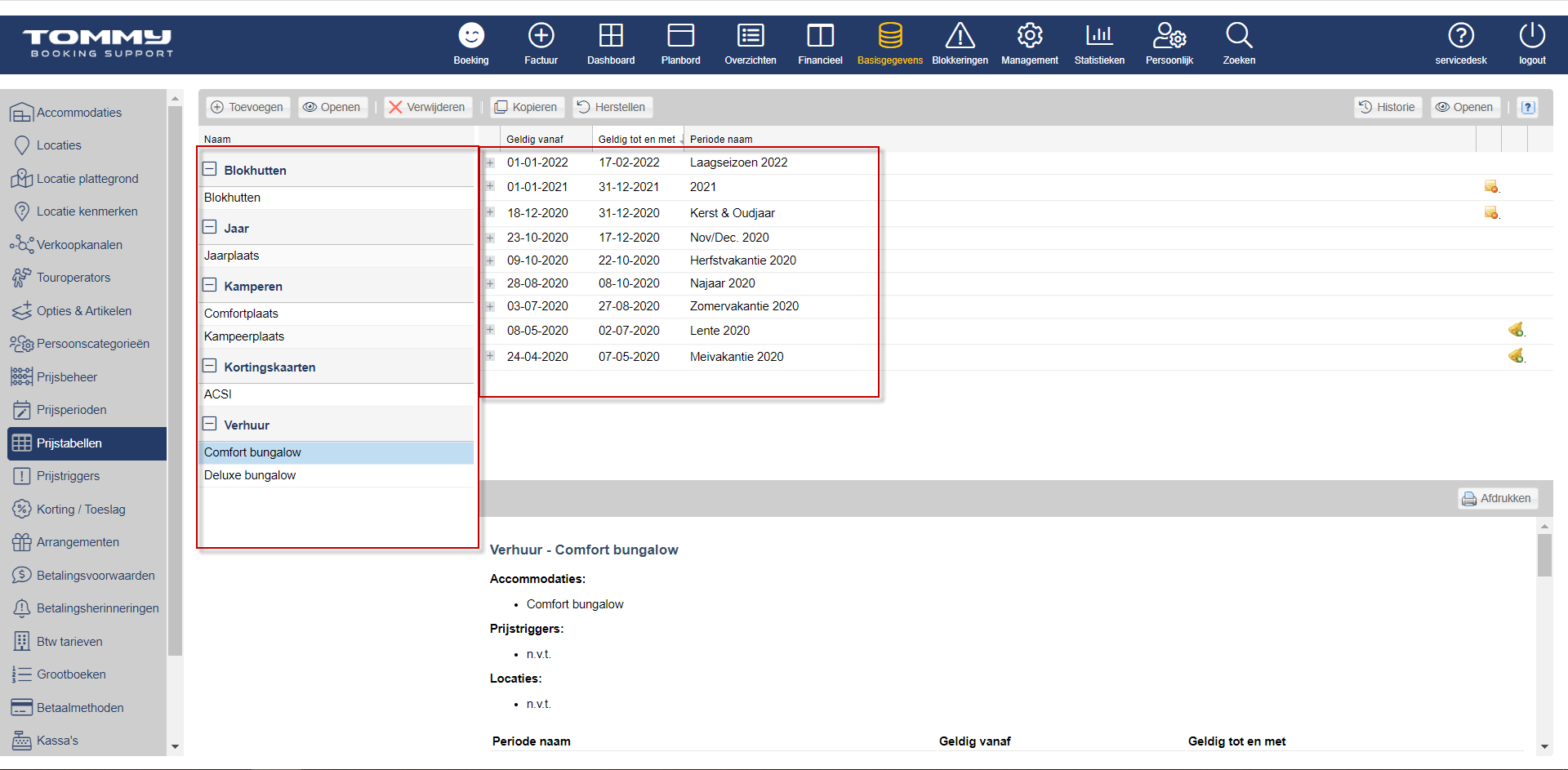Image resolution: width=1568 pixels, height=770 pixels.
Task: Click the note icon on Kerst & Oudjaar row
Action: point(1491,213)
